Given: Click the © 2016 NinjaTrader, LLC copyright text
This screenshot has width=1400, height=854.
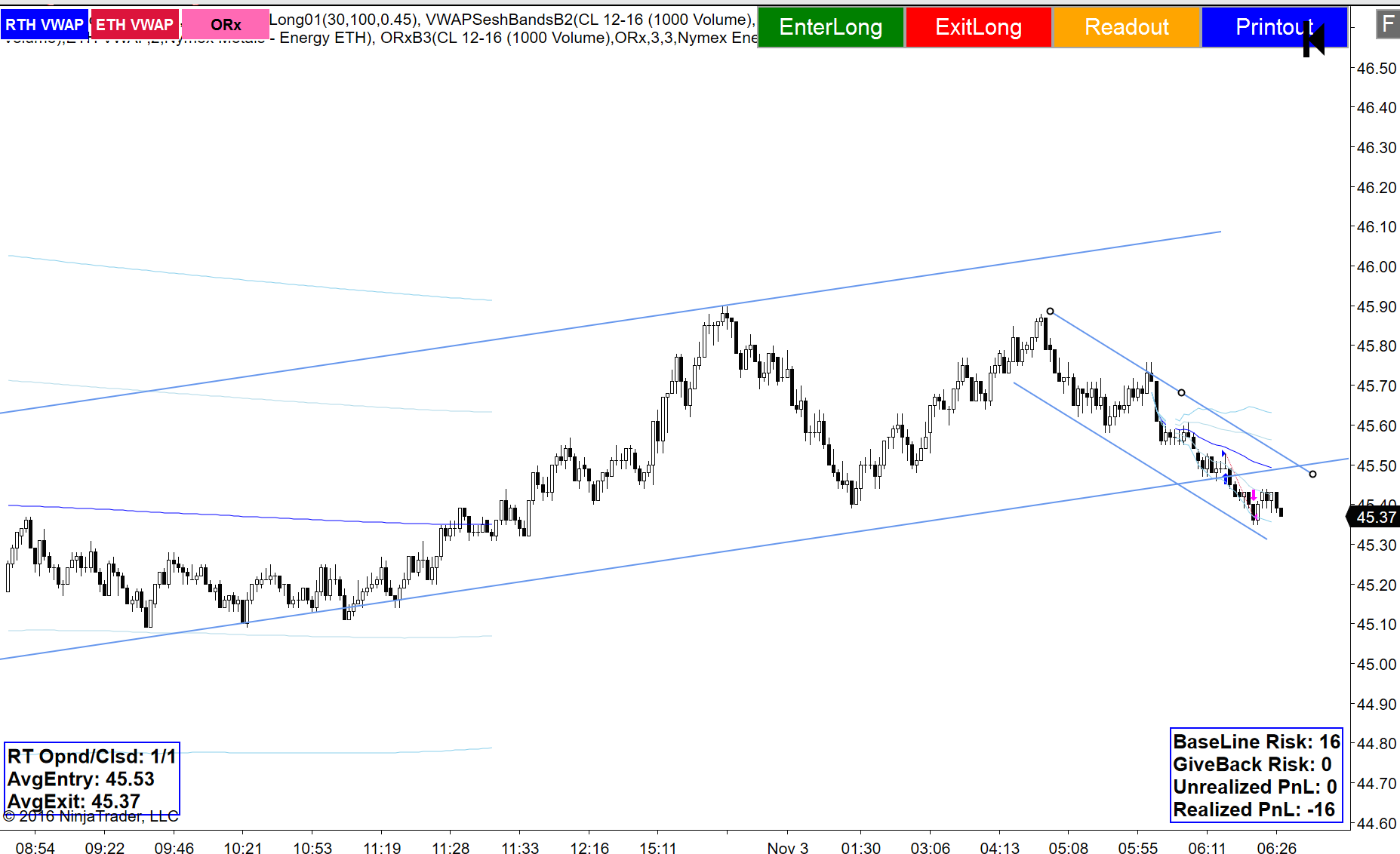Looking at the screenshot, I should pyautogui.click(x=91, y=816).
